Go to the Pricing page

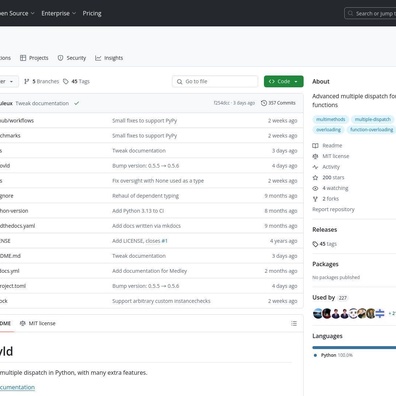(x=92, y=13)
